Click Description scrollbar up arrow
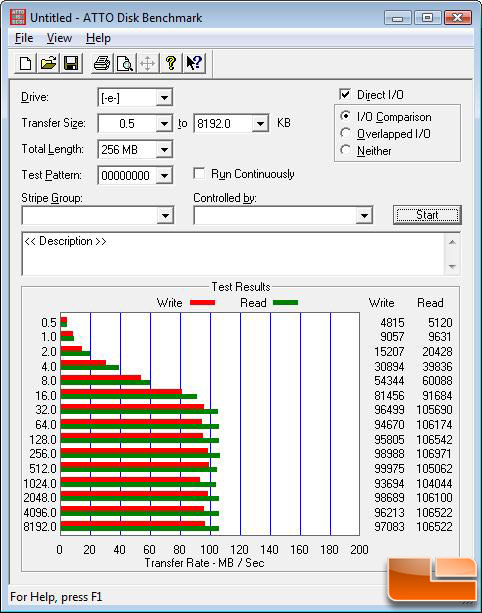Viewport: 482px width, 613px height. [x=452, y=242]
